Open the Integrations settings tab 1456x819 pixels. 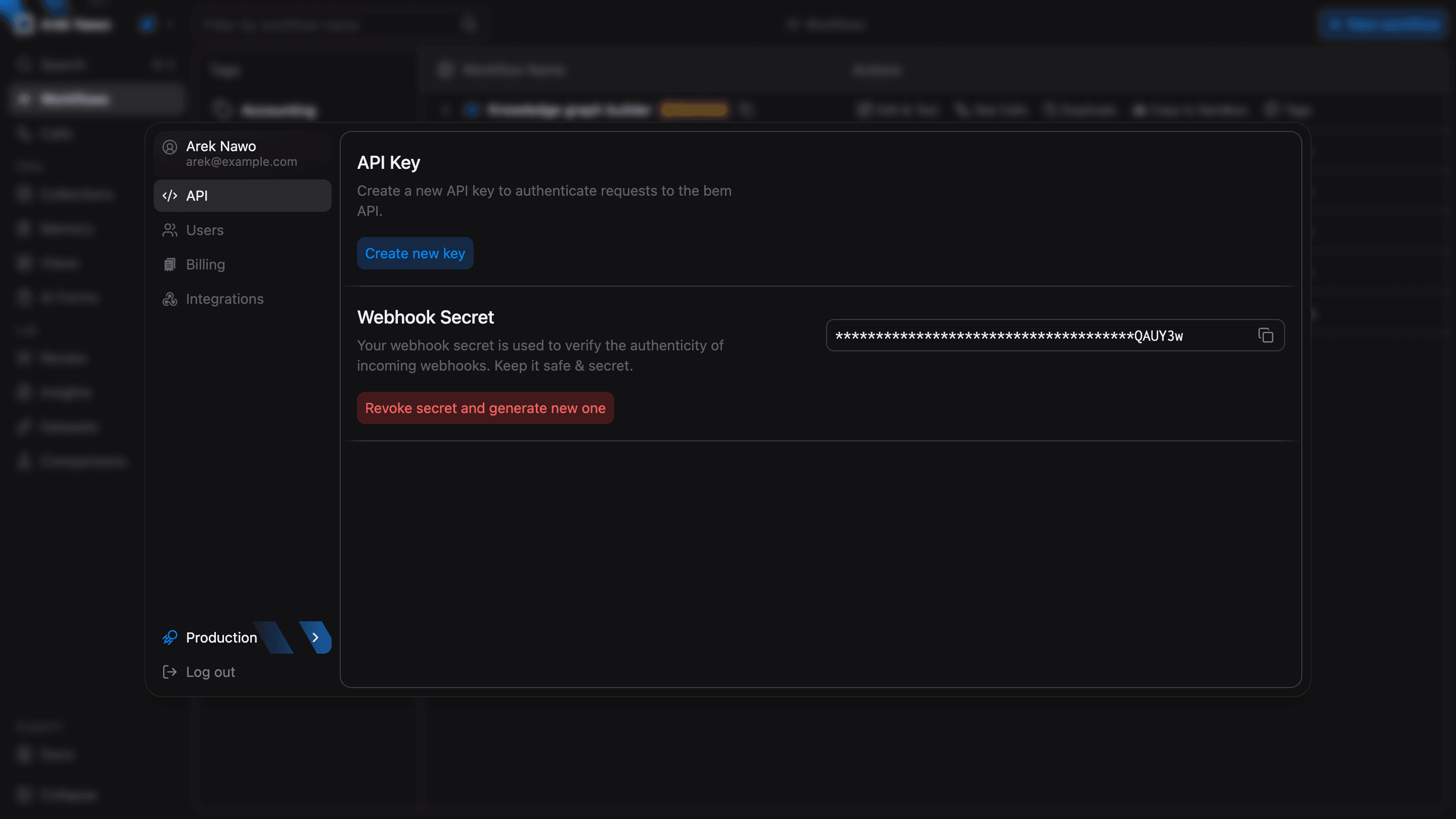(x=243, y=299)
